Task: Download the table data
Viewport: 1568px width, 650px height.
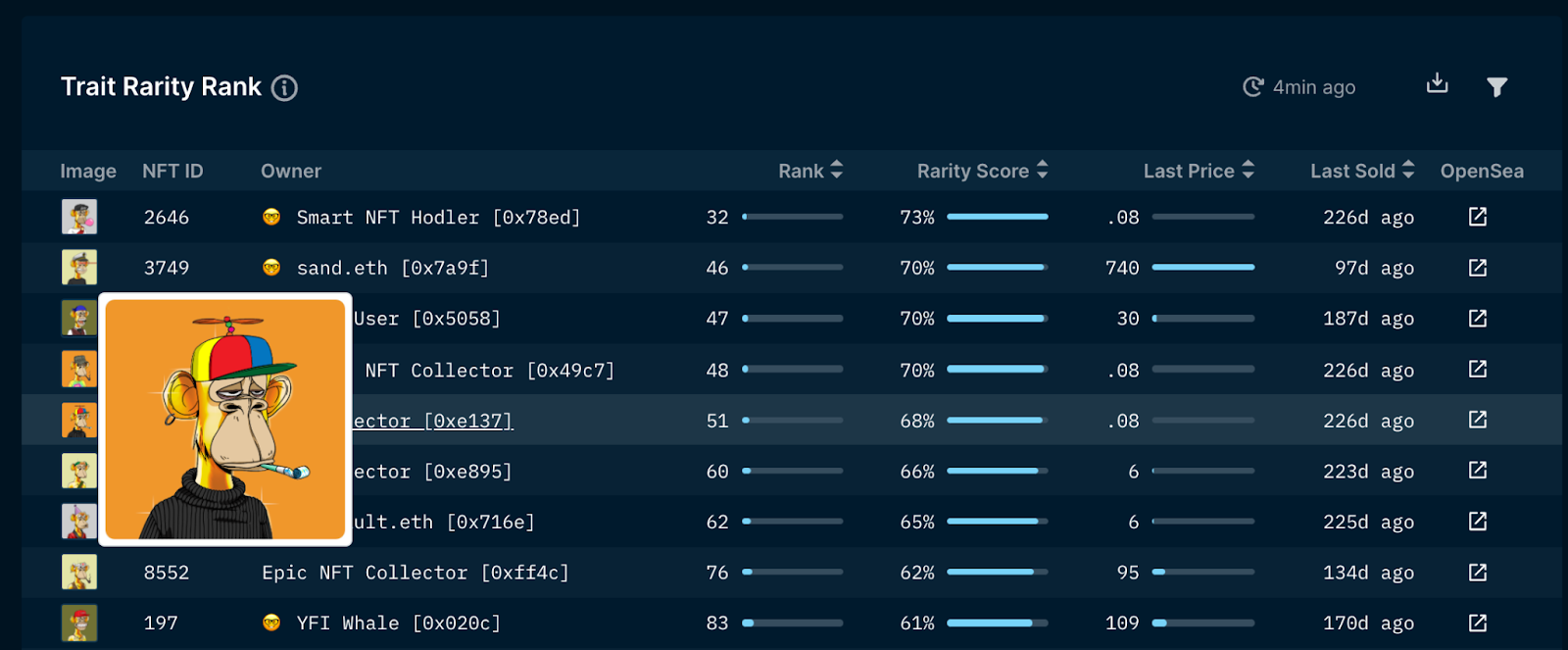Action: pos(1437,83)
